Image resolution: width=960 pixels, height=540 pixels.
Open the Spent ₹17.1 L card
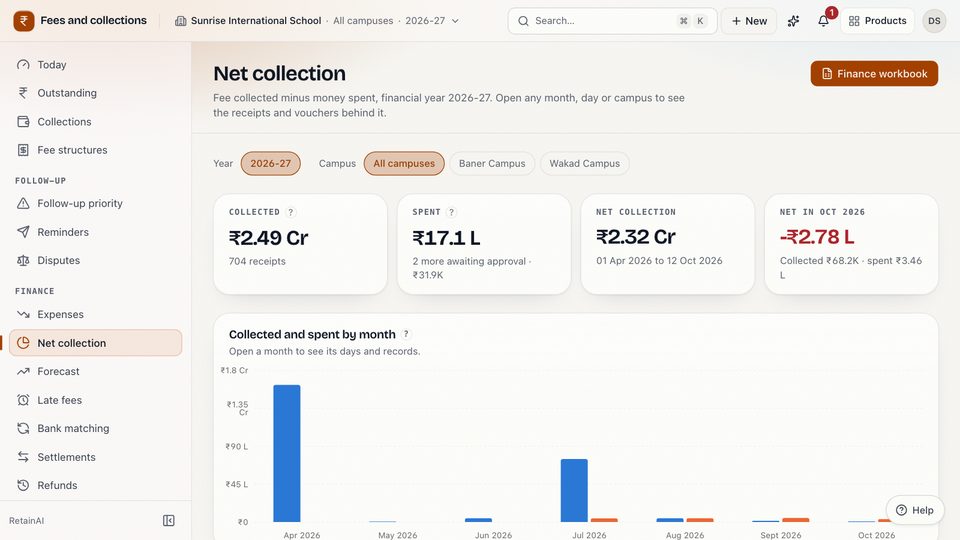click(484, 244)
